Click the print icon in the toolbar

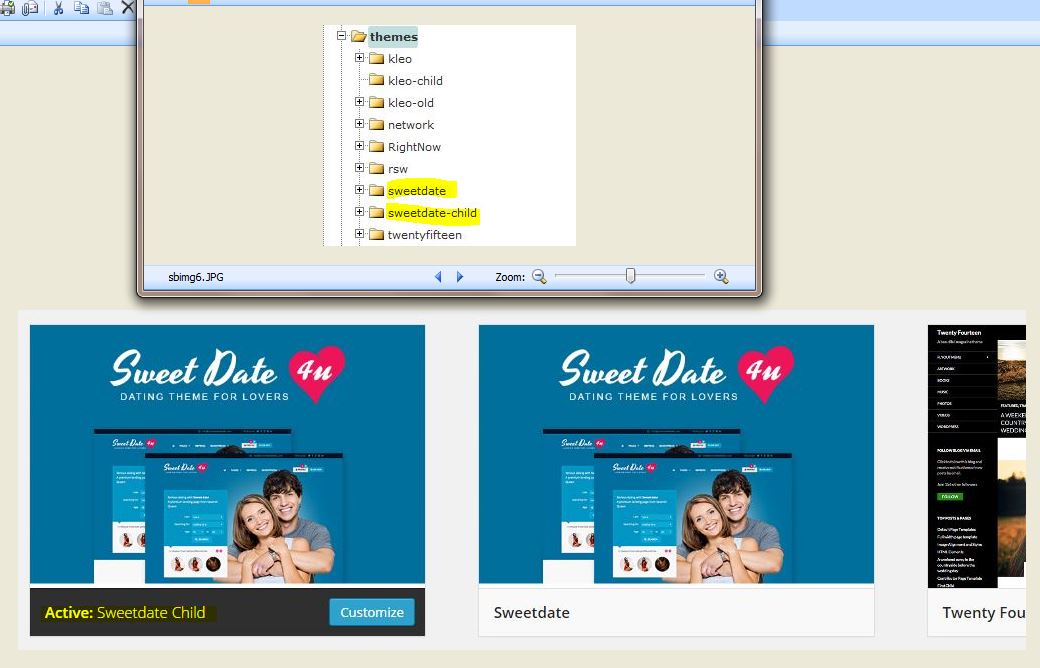click(x=8, y=7)
